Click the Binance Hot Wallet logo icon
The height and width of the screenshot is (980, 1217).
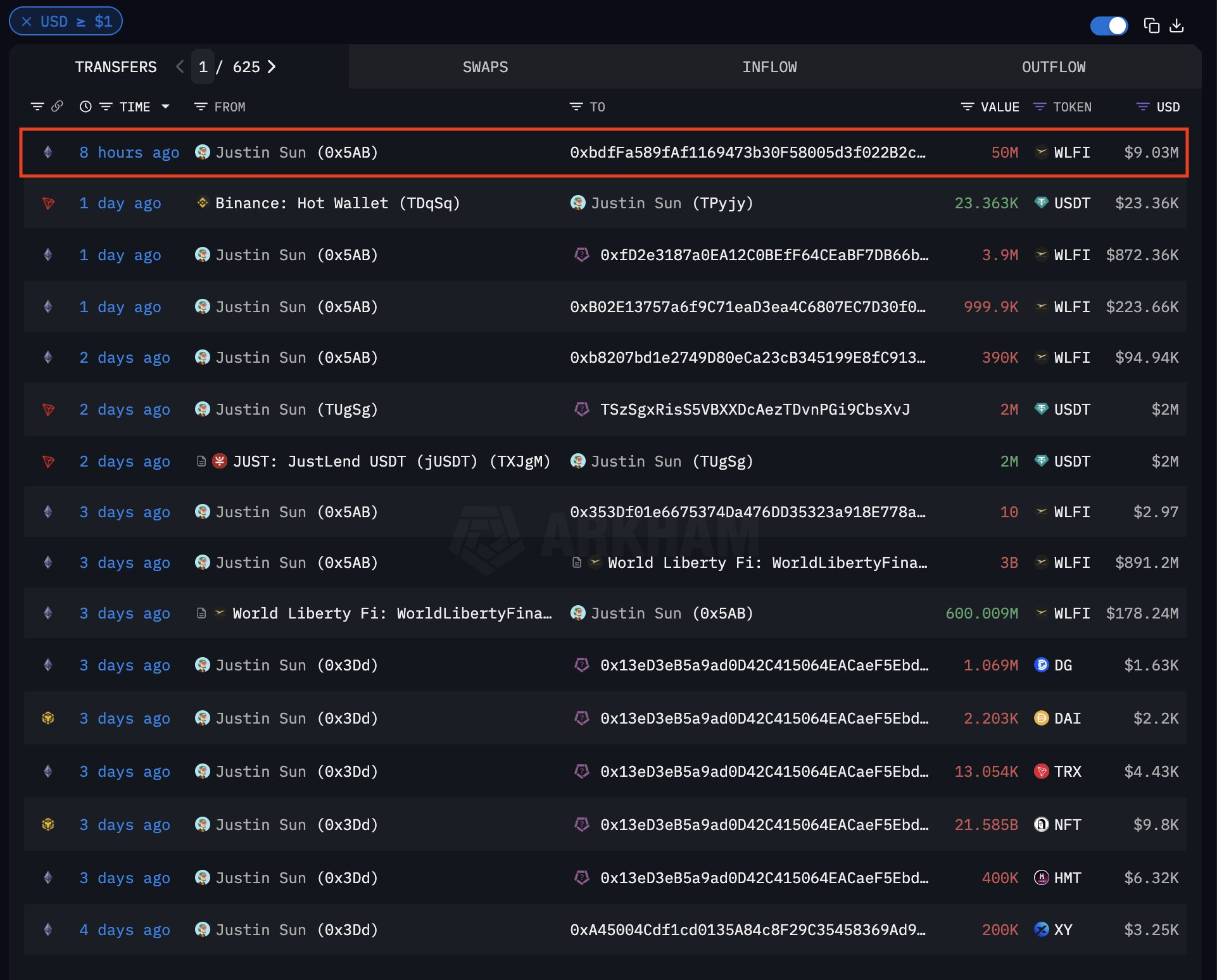pos(203,203)
